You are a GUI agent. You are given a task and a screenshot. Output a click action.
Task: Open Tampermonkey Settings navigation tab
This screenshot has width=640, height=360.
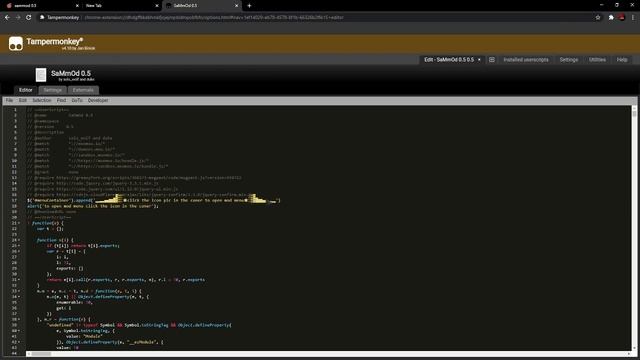[569, 60]
